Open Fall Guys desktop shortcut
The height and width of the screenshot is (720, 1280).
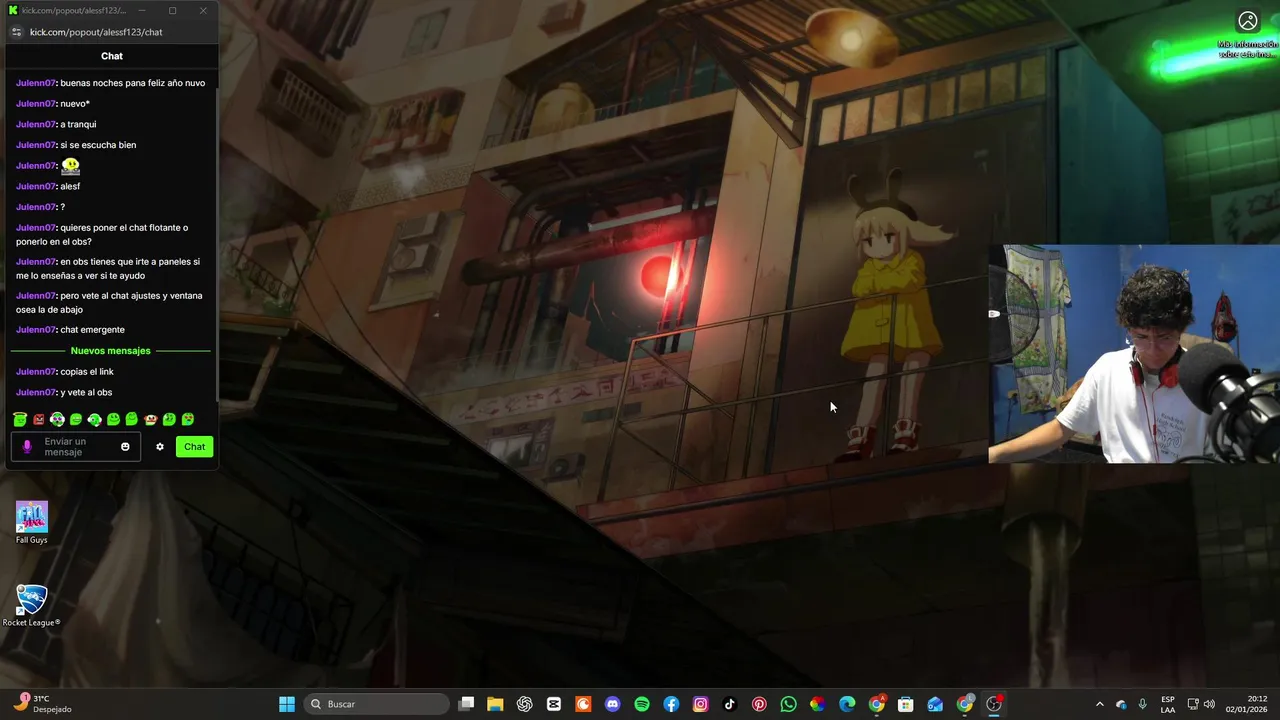[31, 523]
